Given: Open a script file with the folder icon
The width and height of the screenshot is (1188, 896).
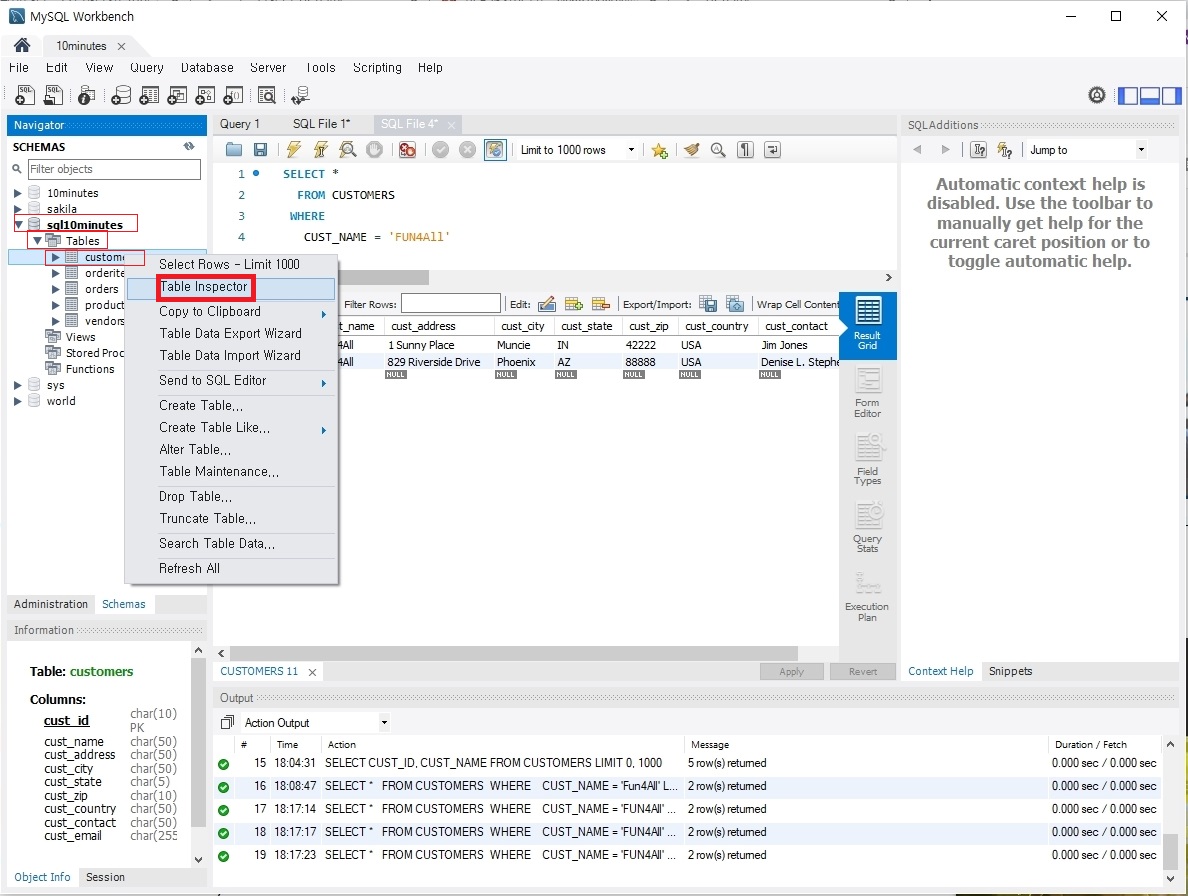Looking at the screenshot, I should tap(234, 150).
